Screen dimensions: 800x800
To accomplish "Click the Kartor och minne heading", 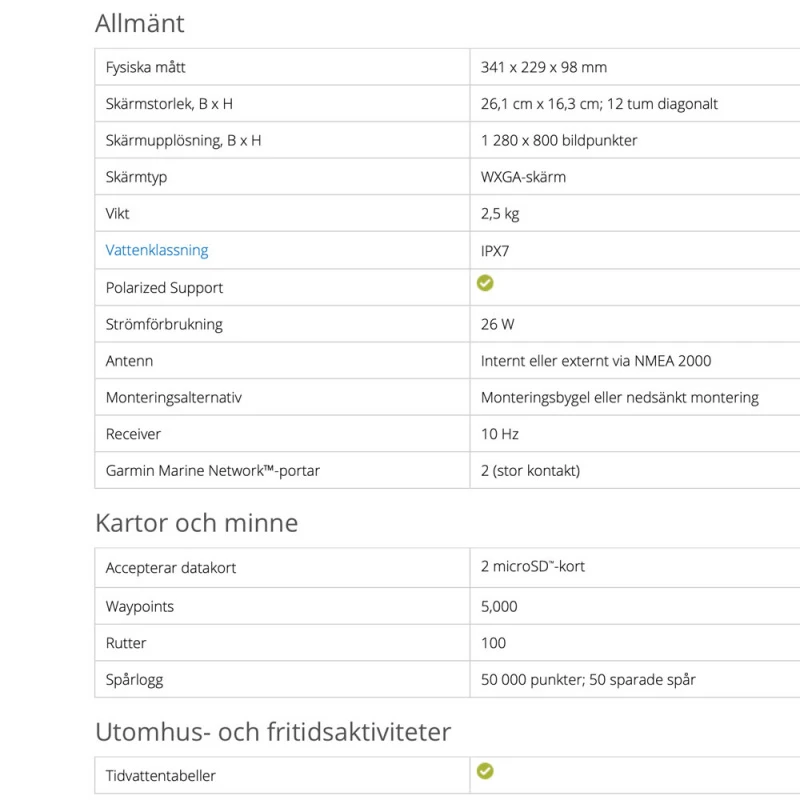I will [x=196, y=522].
